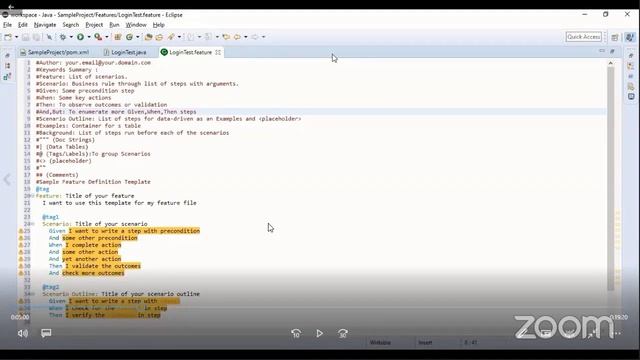The image size is (640, 360).
Task: Open captions in the video player
Action: pos(46,333)
